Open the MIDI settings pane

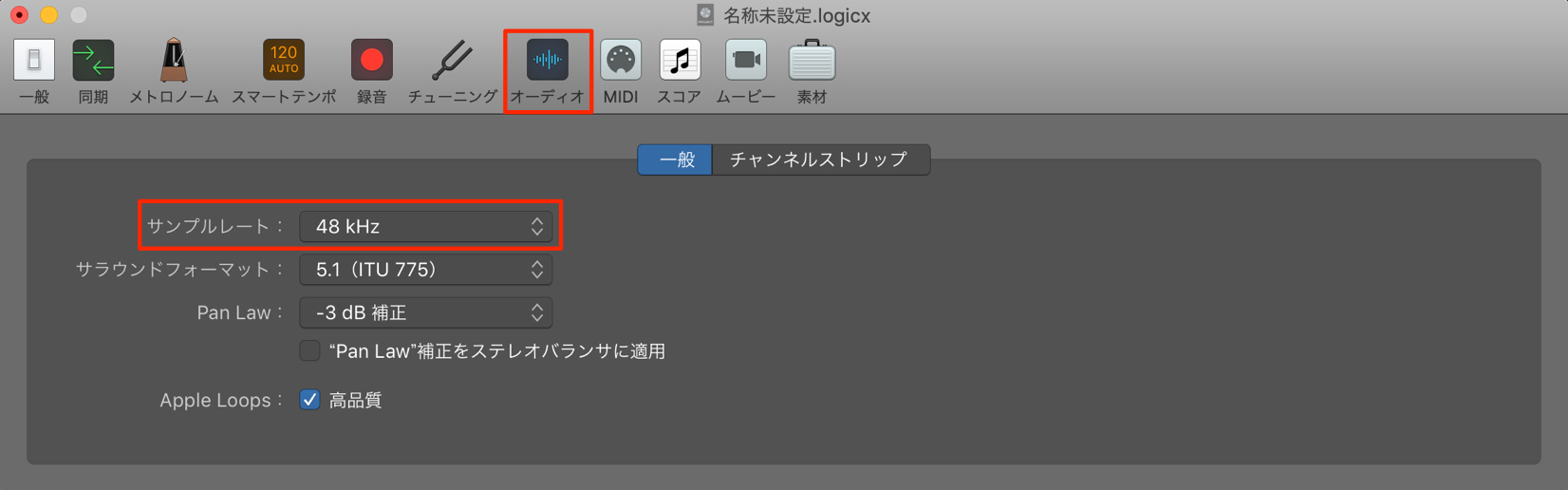pos(621,61)
